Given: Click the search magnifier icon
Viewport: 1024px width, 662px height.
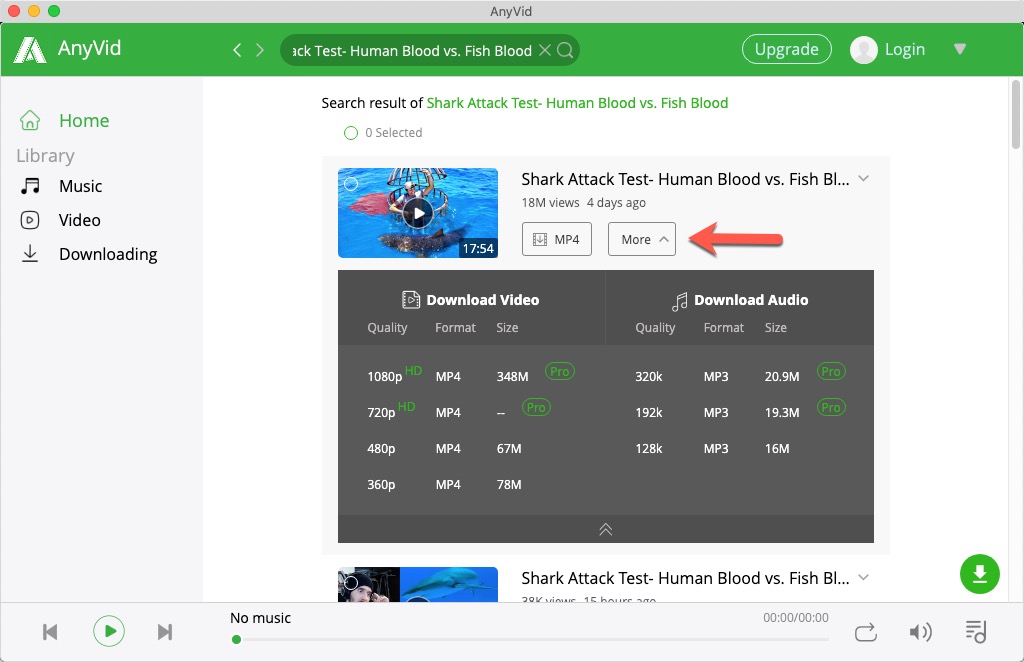Looking at the screenshot, I should point(566,50).
